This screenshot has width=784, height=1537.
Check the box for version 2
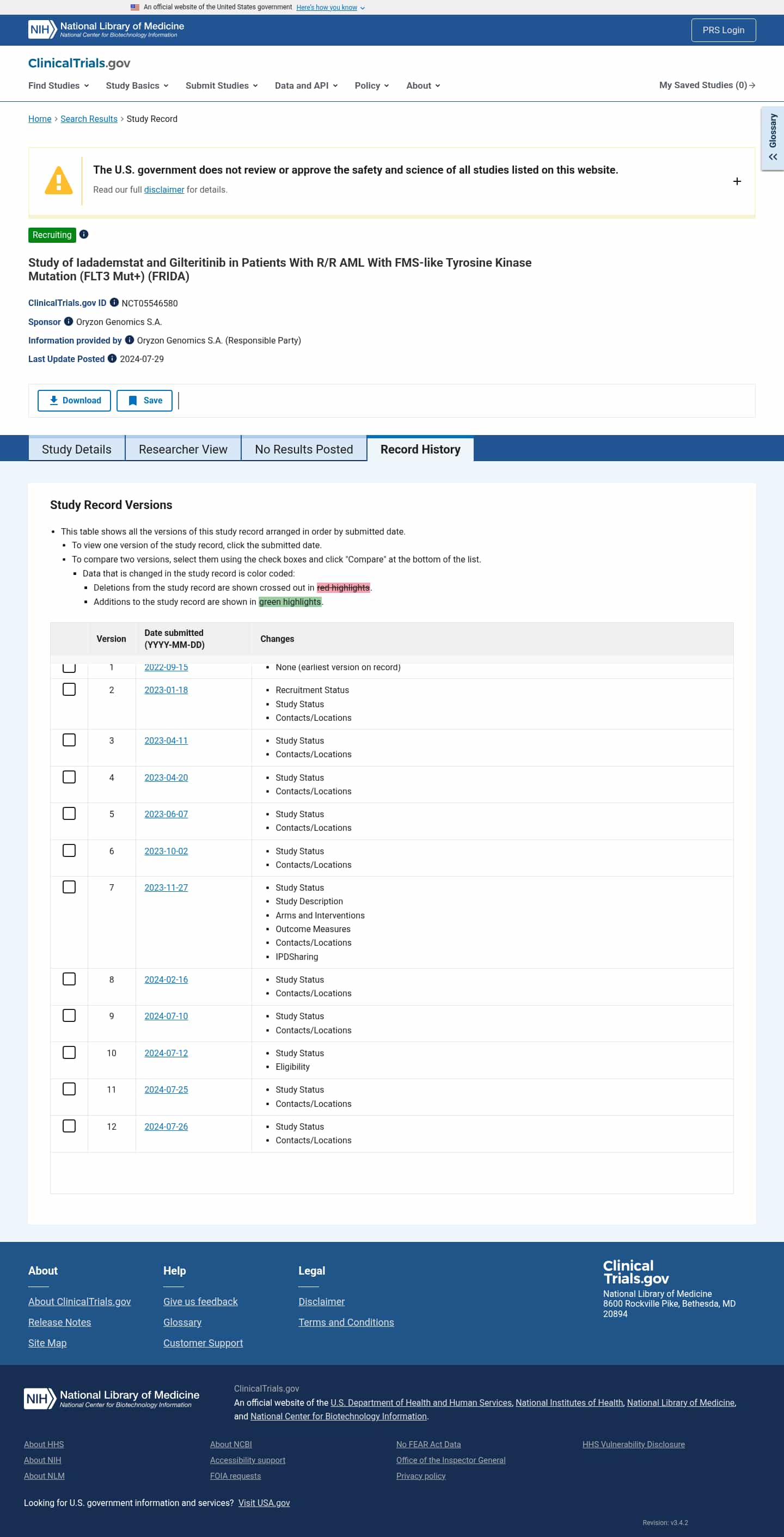click(x=69, y=689)
